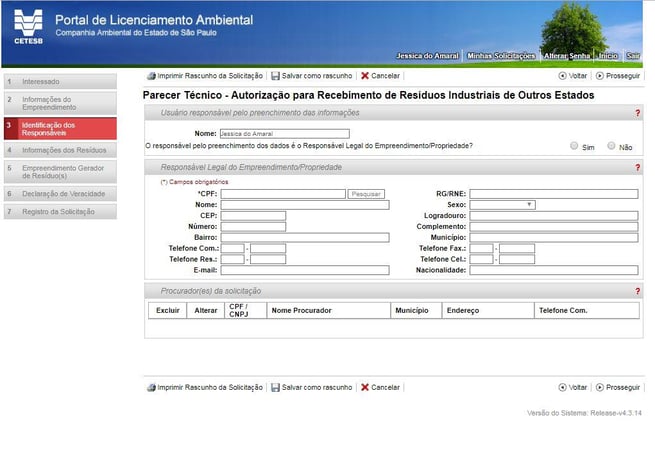Select Não radio button
Viewport: 655px width, 452px height.
coord(611,146)
